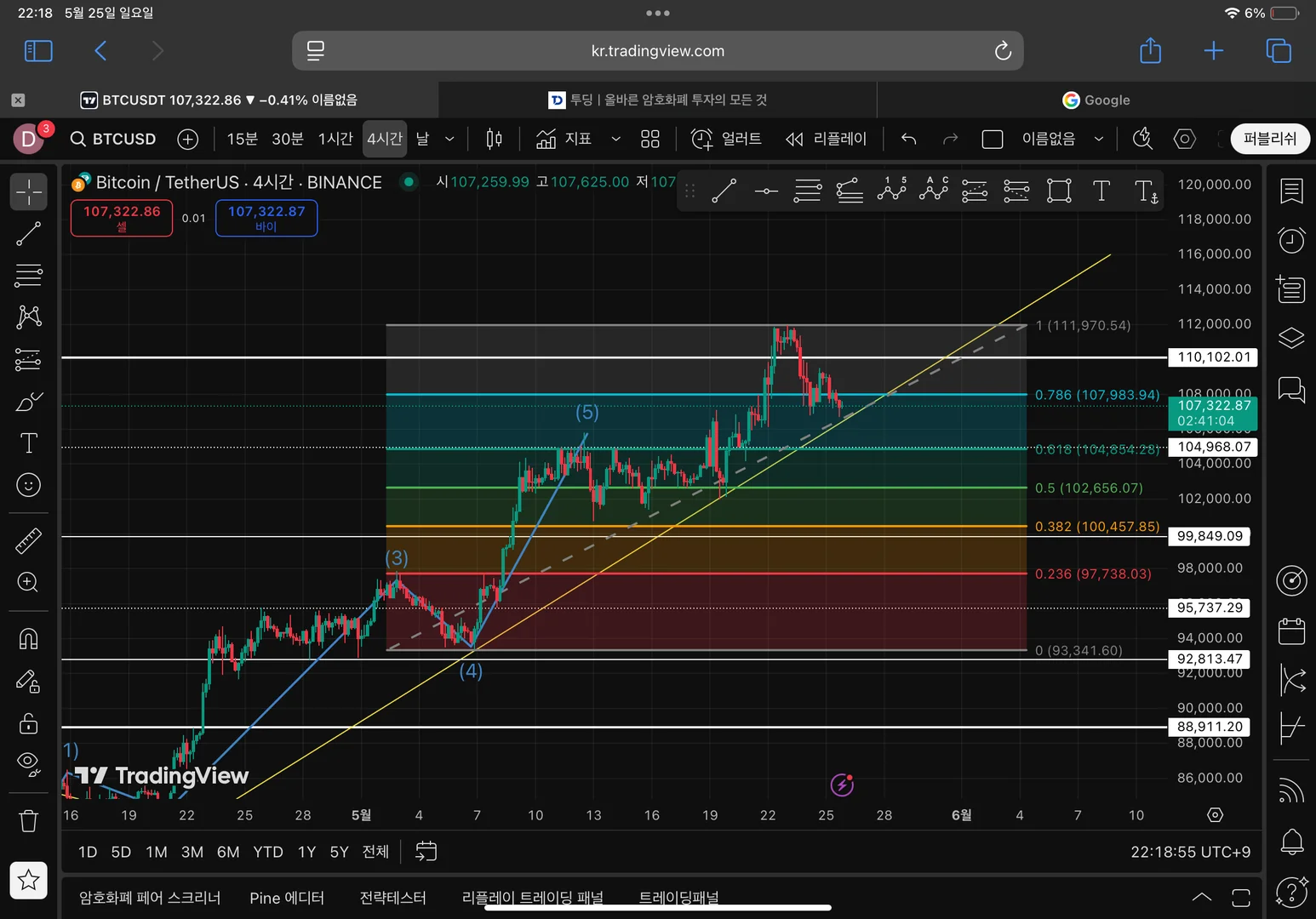Open the news feed broadcast icon
The width and height of the screenshot is (1316, 919).
[1291, 790]
